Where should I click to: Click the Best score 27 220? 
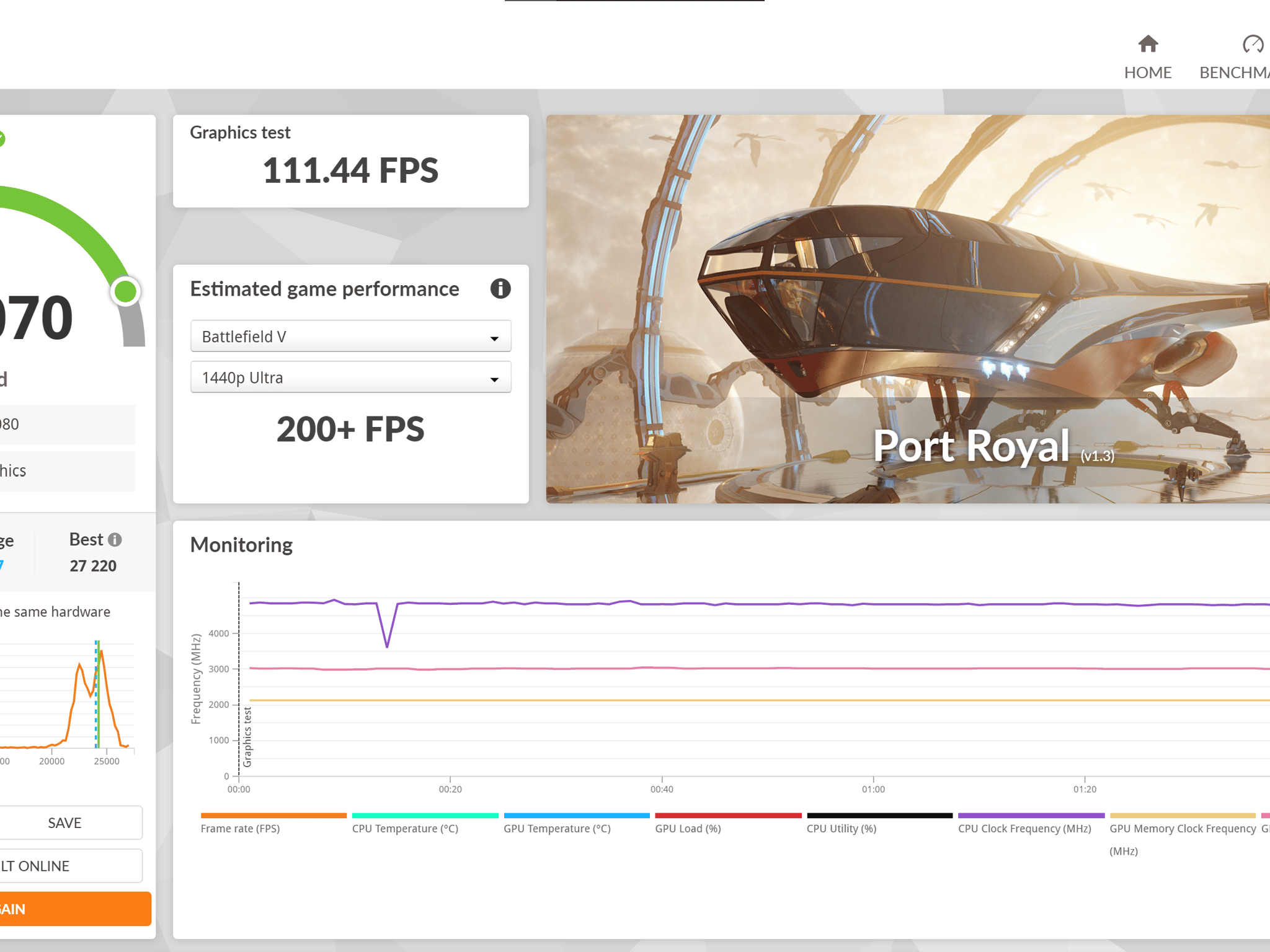coord(93,566)
